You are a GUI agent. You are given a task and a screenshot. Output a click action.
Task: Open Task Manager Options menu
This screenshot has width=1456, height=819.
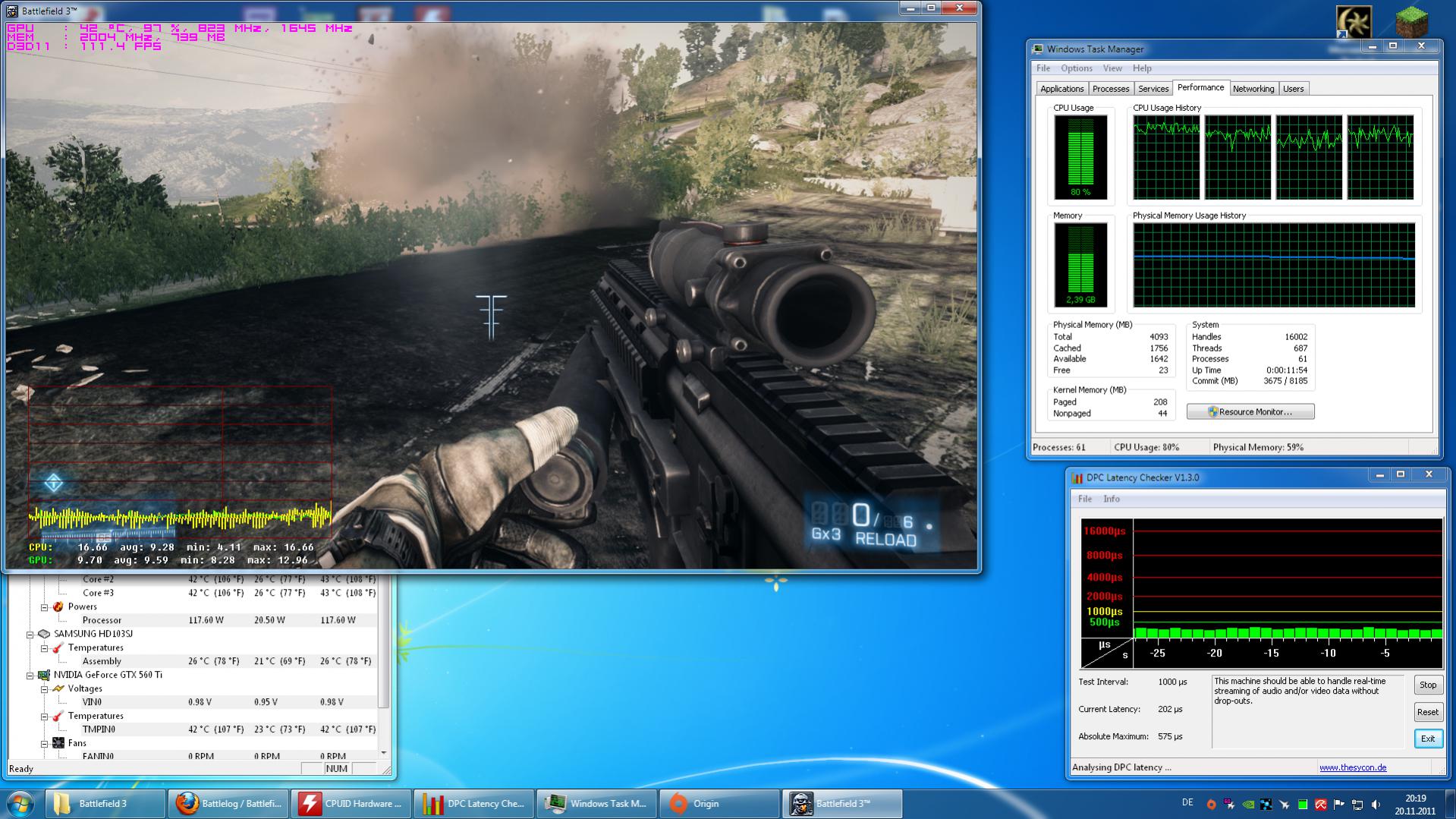[1077, 68]
